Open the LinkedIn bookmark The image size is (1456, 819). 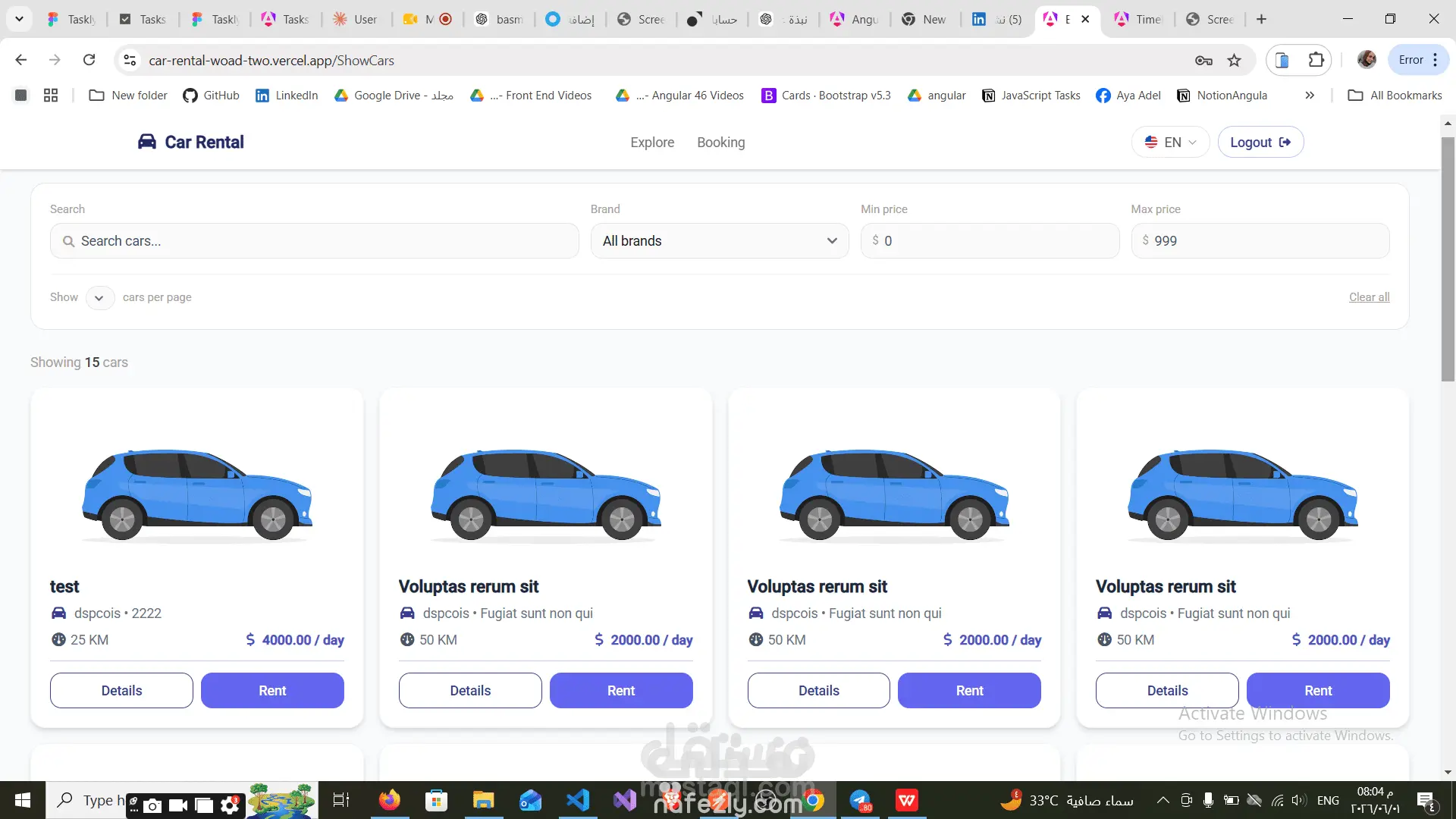(x=287, y=96)
